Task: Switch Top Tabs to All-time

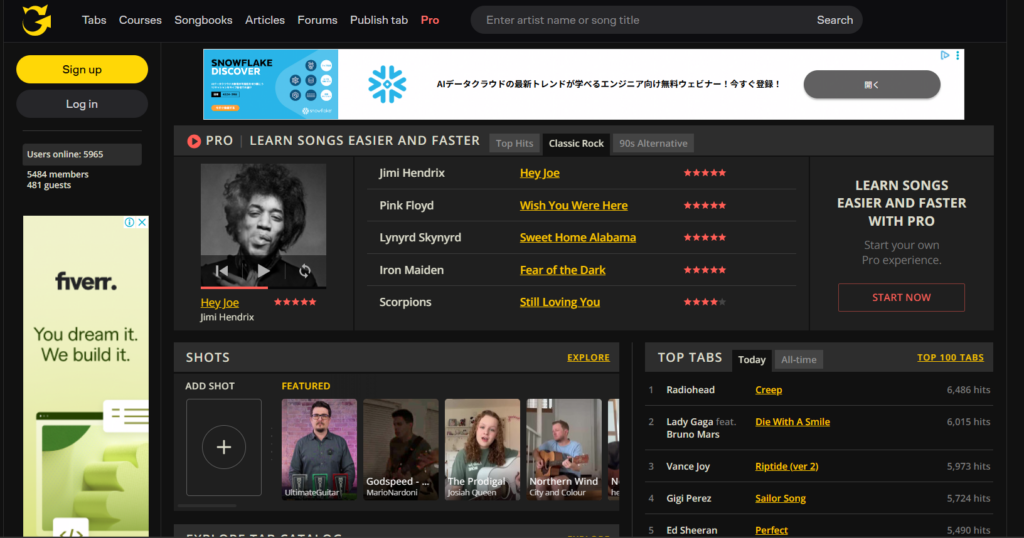Action: (798, 360)
